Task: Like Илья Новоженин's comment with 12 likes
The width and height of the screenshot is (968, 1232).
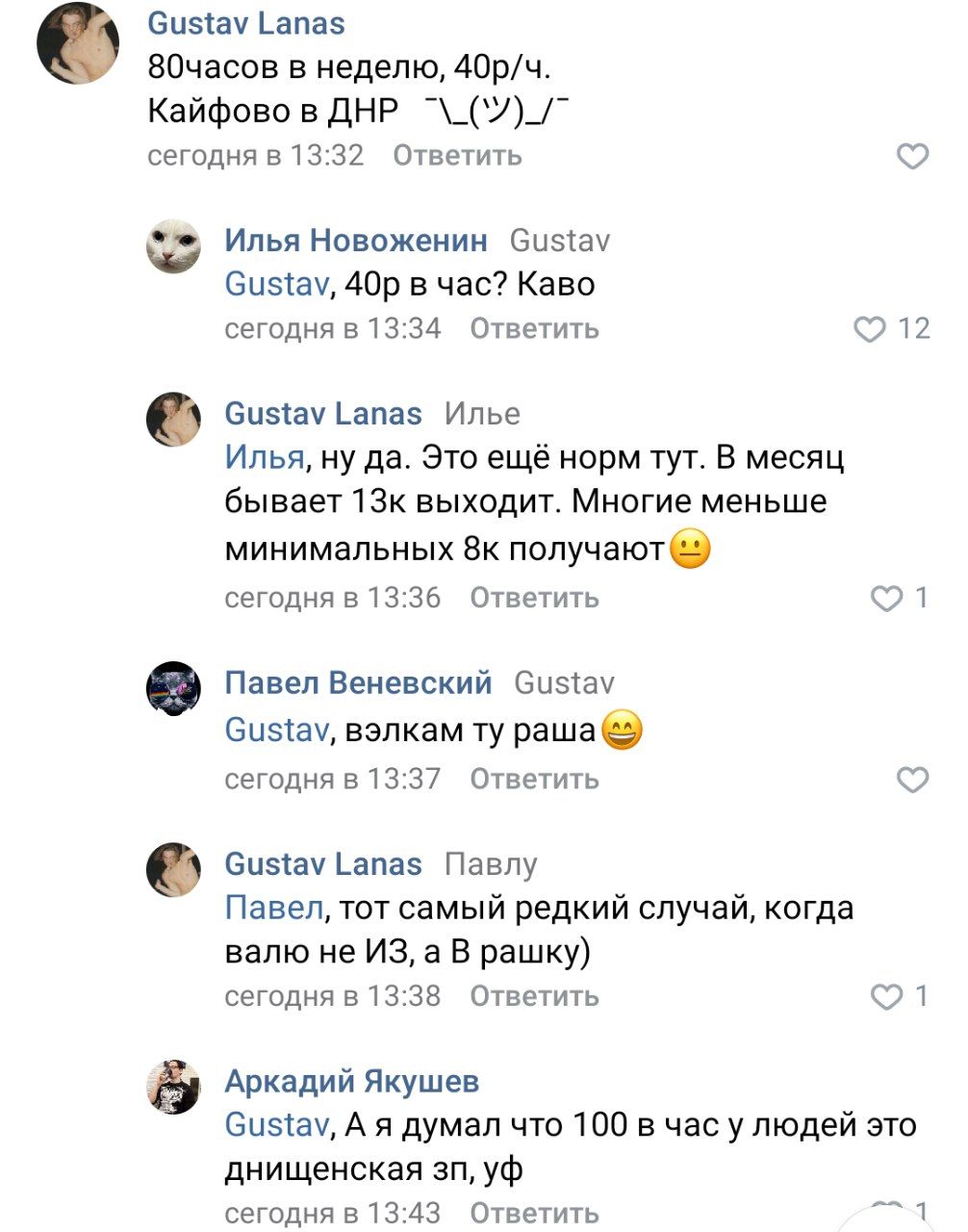Action: tap(870, 329)
